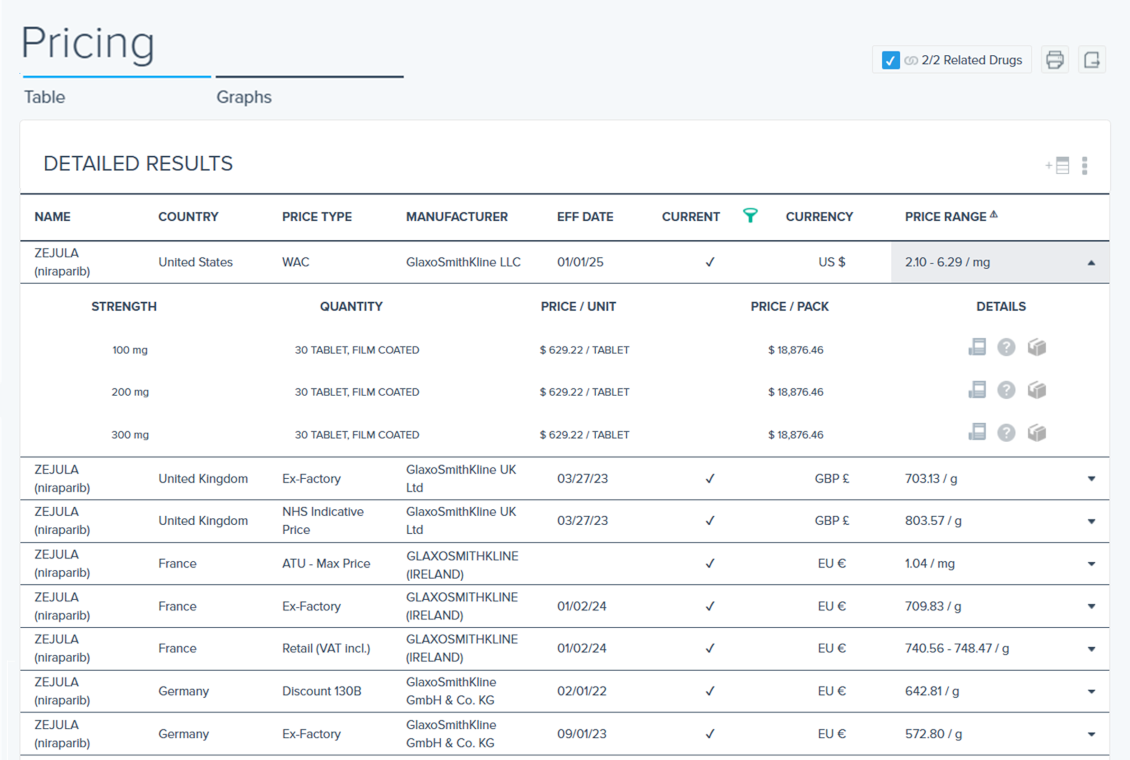
Task: Sort by the Country column header
Action: 188,216
